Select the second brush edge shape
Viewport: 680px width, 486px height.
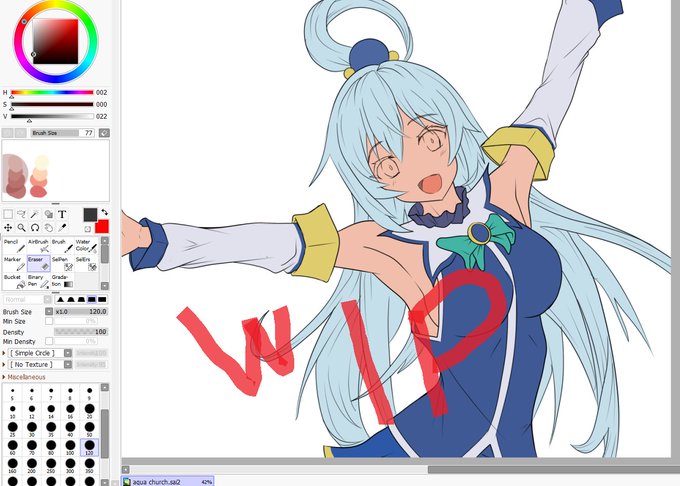coord(71,299)
